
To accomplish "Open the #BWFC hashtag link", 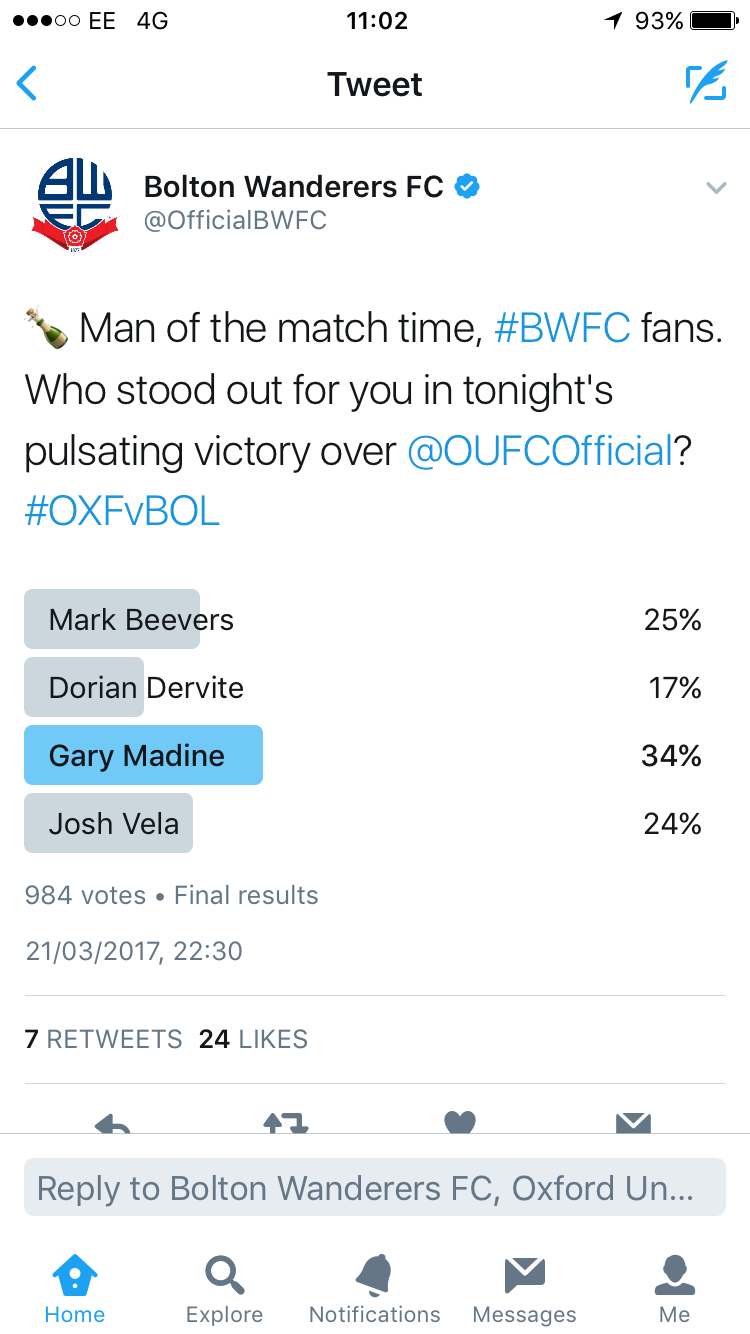I will 563,328.
